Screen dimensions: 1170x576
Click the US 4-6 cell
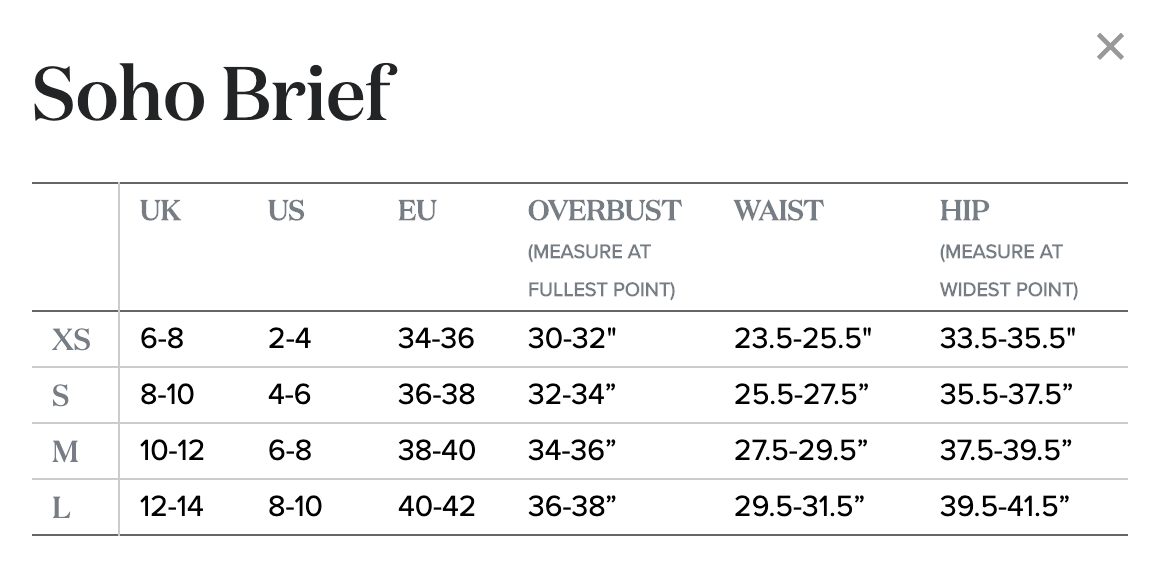[290, 394]
